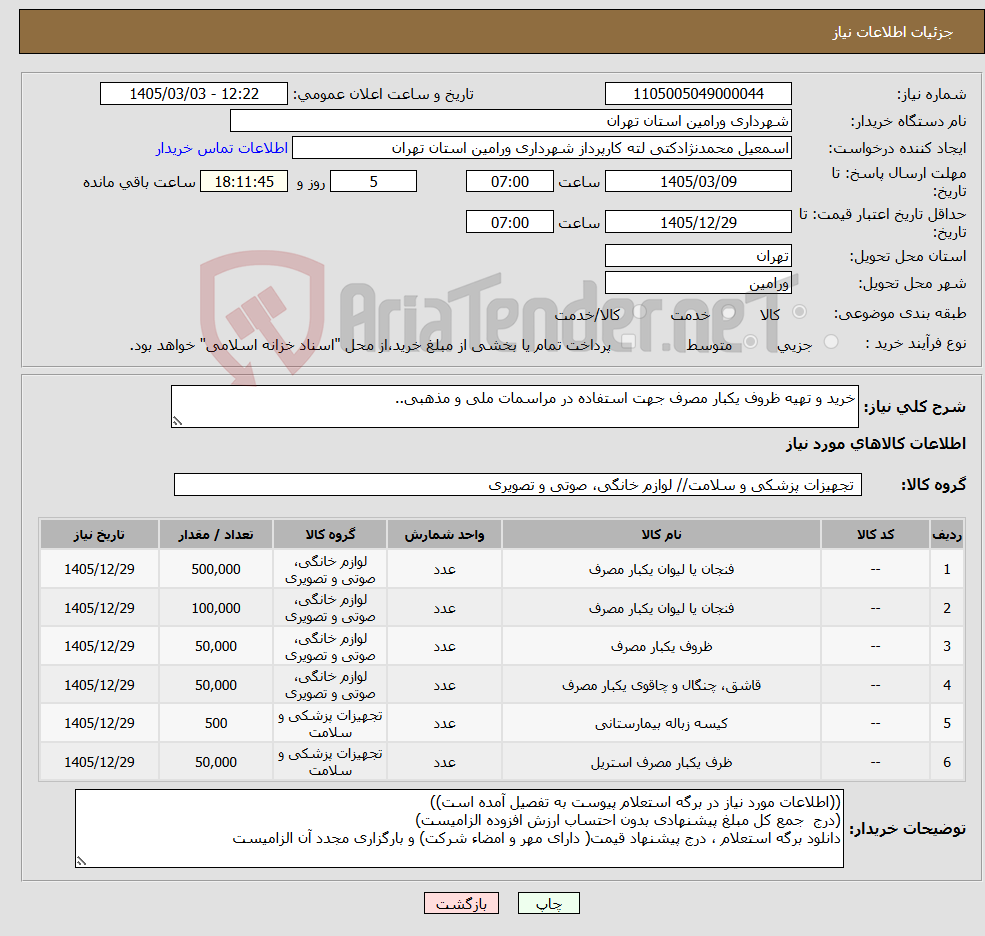Image resolution: width=985 pixels, height=936 pixels.
Task: Click the تعداد / مقدار column header
Action: (x=215, y=535)
